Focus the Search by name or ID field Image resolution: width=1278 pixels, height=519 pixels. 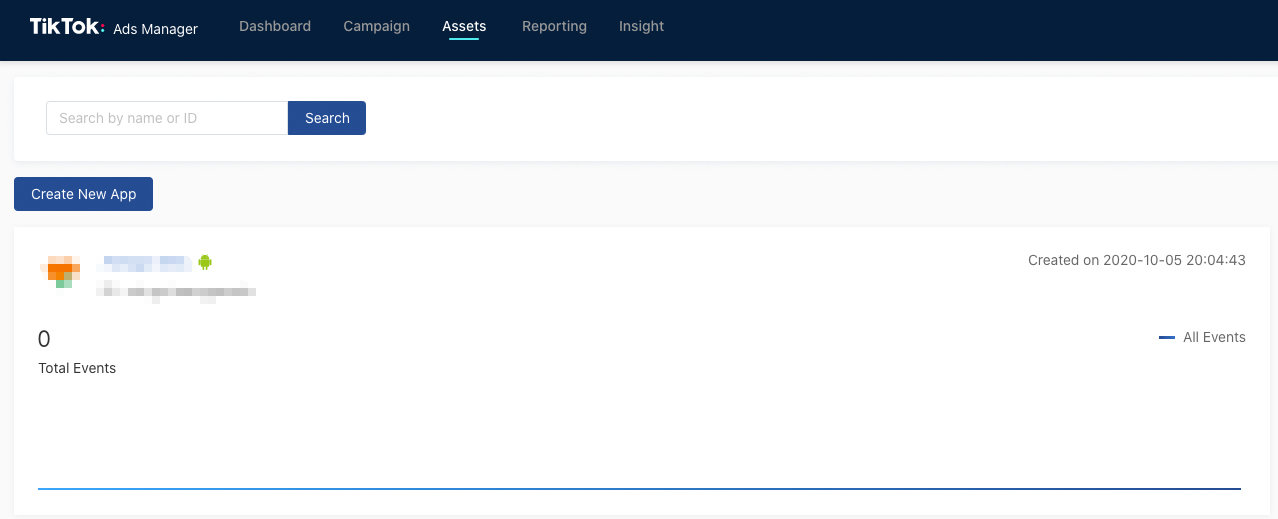(167, 118)
